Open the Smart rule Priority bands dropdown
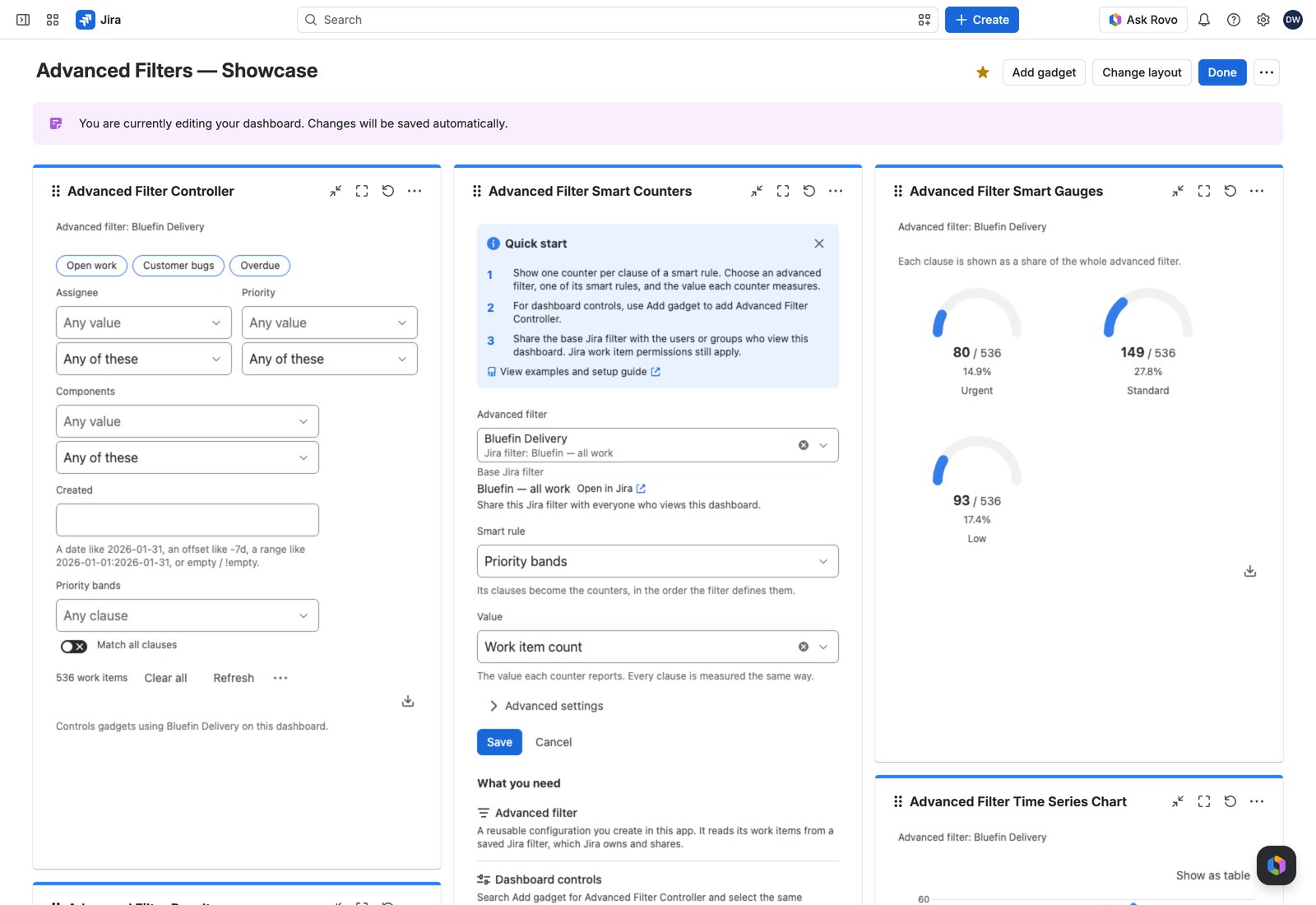1316x905 pixels. pyautogui.click(x=658, y=561)
